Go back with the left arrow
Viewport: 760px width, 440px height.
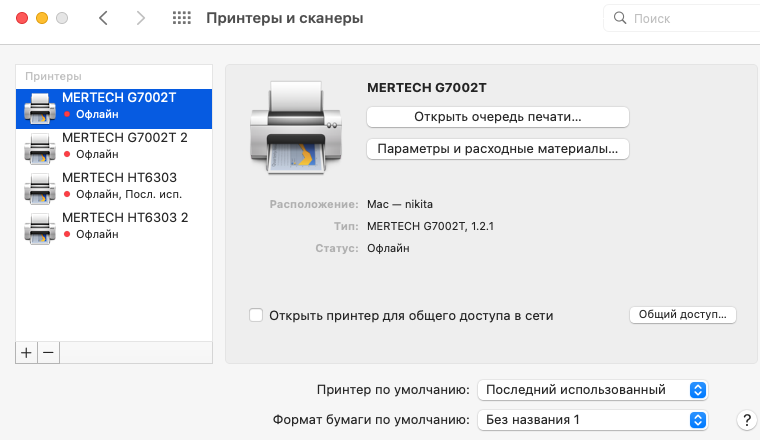[105, 18]
